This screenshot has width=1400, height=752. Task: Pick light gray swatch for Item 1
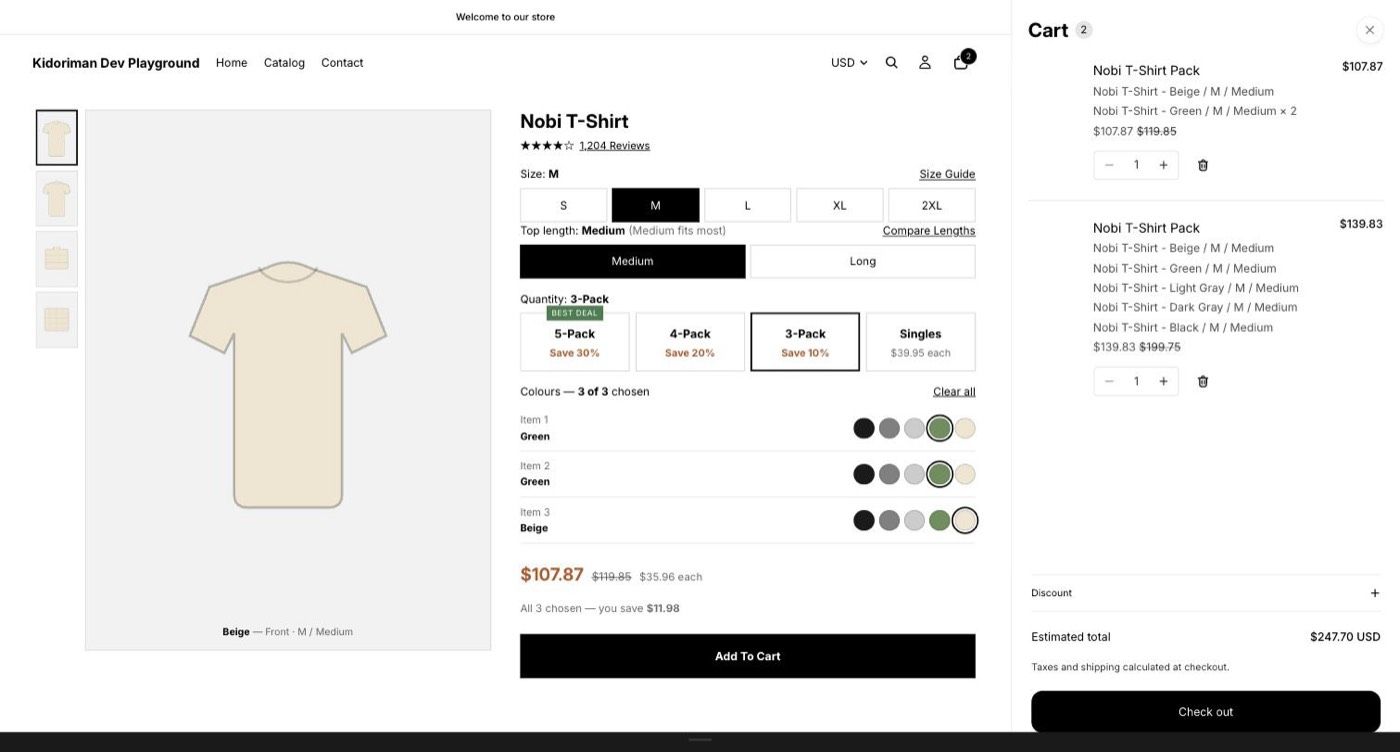(914, 428)
